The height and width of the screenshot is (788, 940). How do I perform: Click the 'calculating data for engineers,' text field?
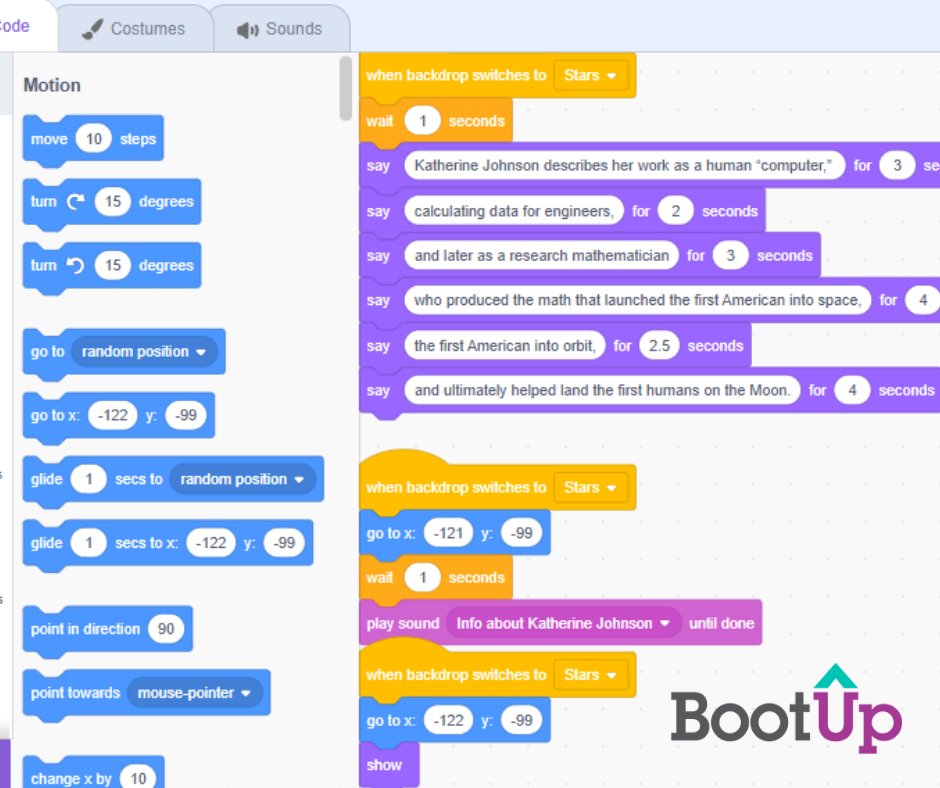coord(514,211)
